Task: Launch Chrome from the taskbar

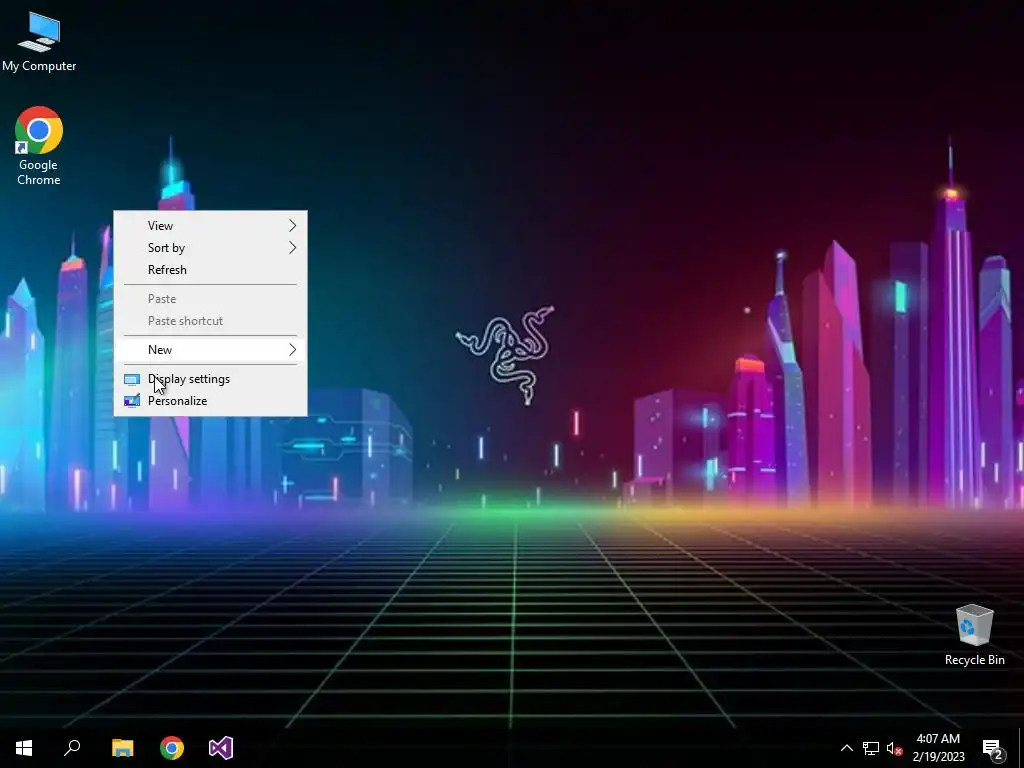Action: point(172,748)
